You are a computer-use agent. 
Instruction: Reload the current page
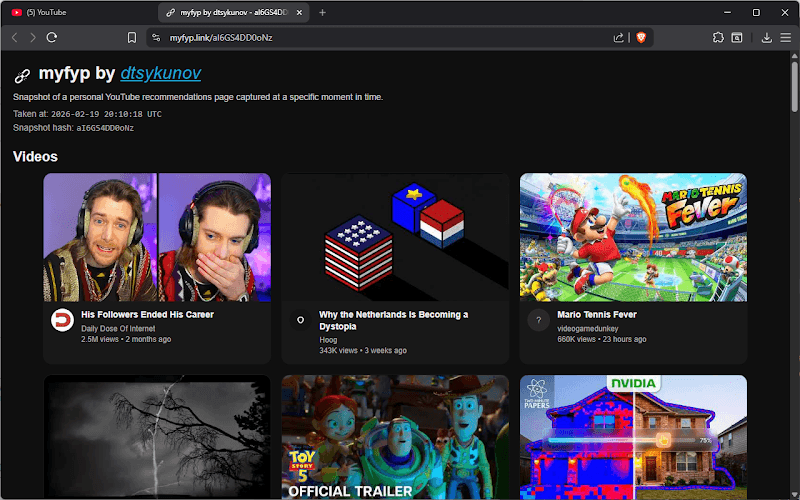click(x=52, y=38)
